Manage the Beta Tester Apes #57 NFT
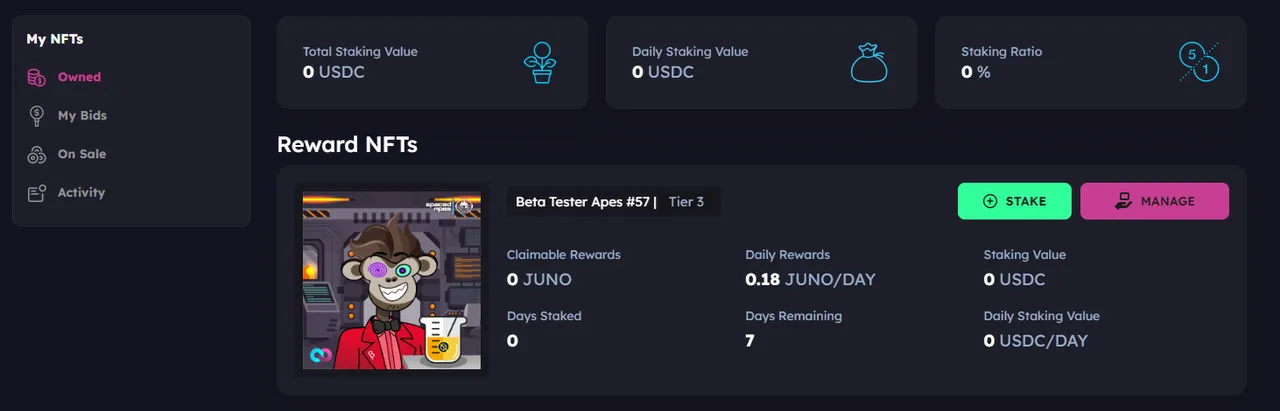 click(x=1154, y=201)
